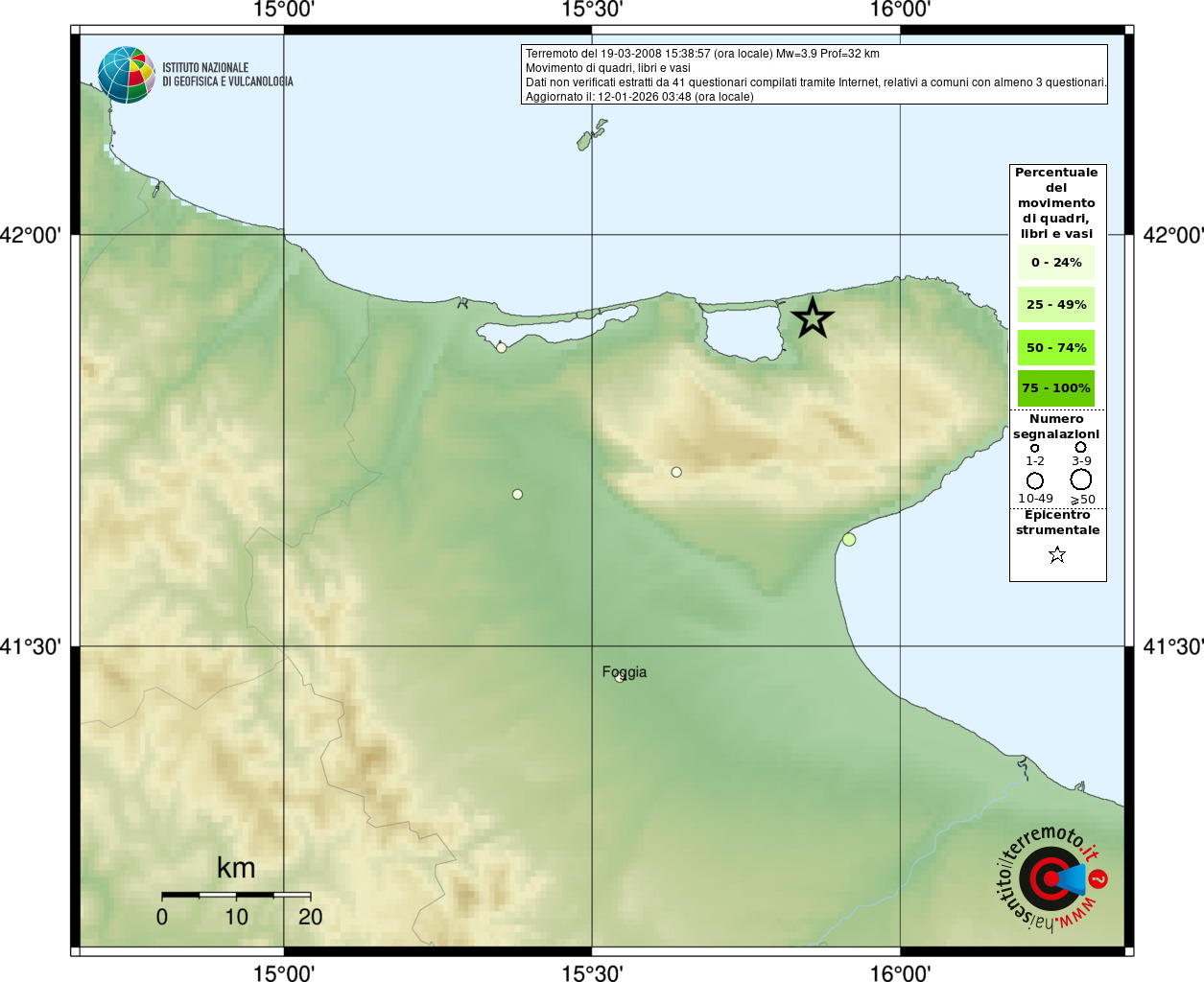Click the report circle northwest of Foggia
The image size is (1204, 982).
tap(517, 495)
